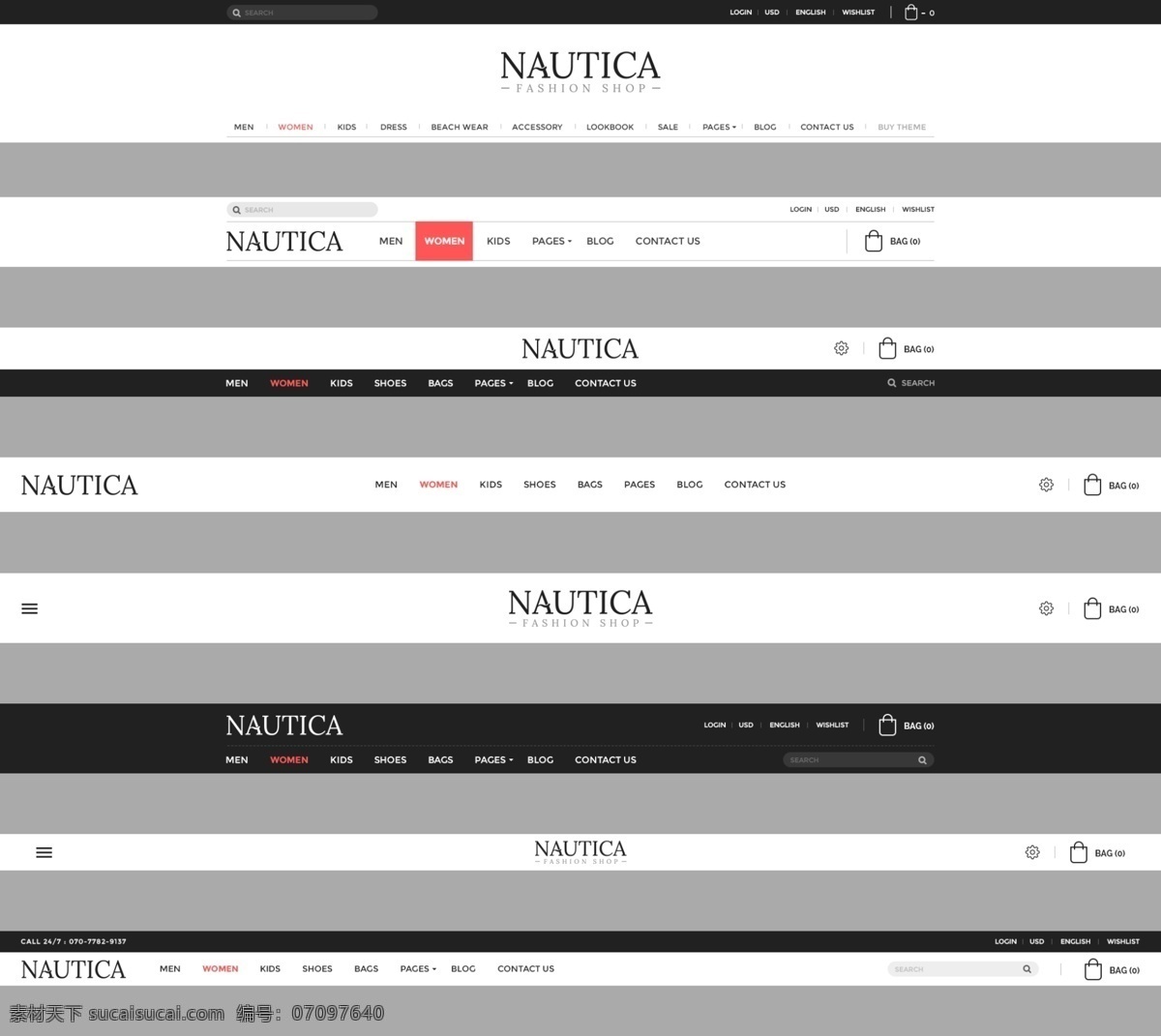Expand PAGES dropdown in the header below CALL 24/7
The height and width of the screenshot is (1036, 1161).
coord(418,968)
